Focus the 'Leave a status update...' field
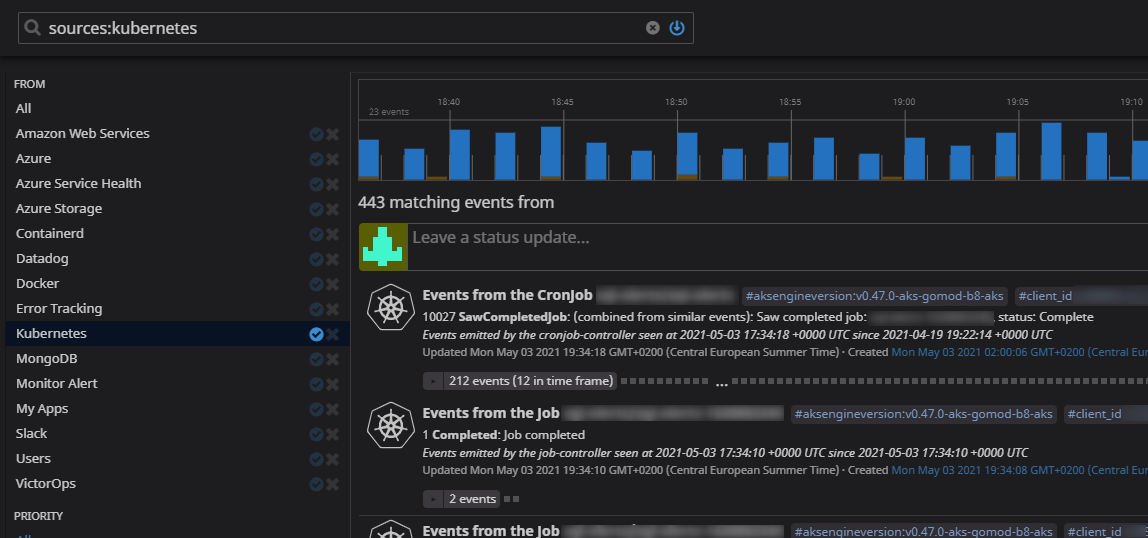The image size is (1148, 538). tap(778, 247)
